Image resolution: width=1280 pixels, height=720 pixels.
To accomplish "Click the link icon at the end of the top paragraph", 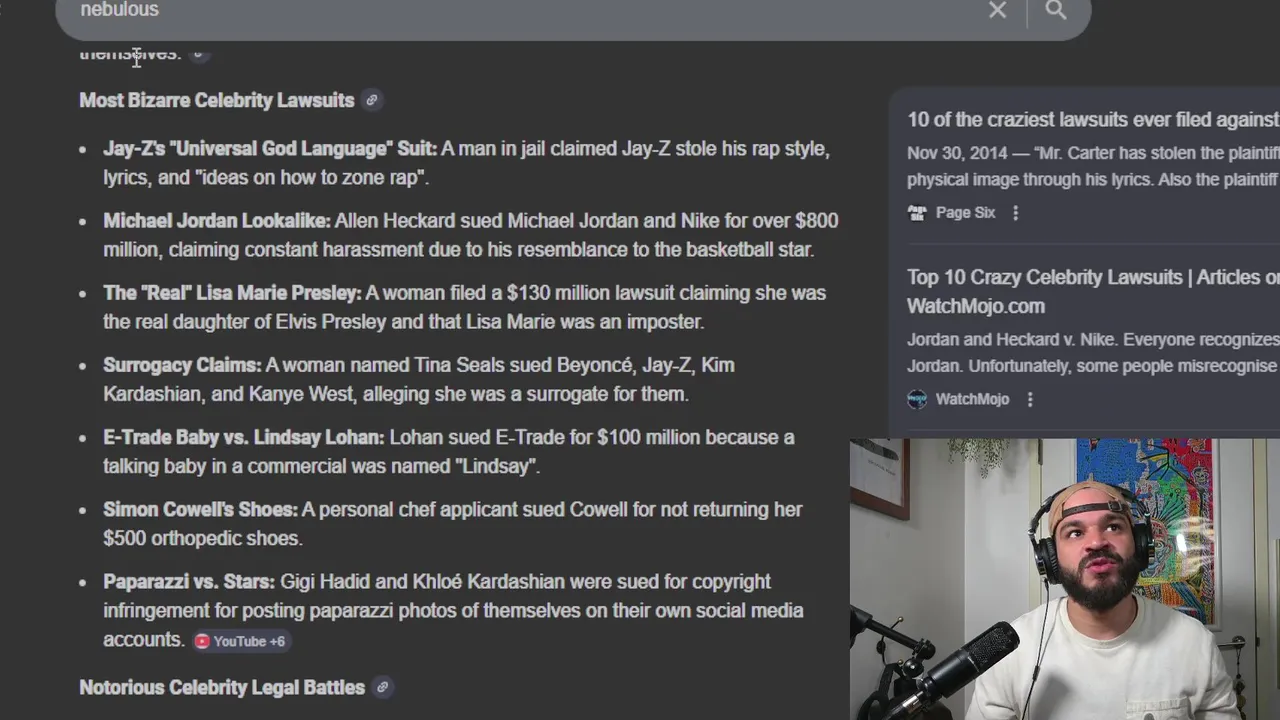I will click(198, 53).
